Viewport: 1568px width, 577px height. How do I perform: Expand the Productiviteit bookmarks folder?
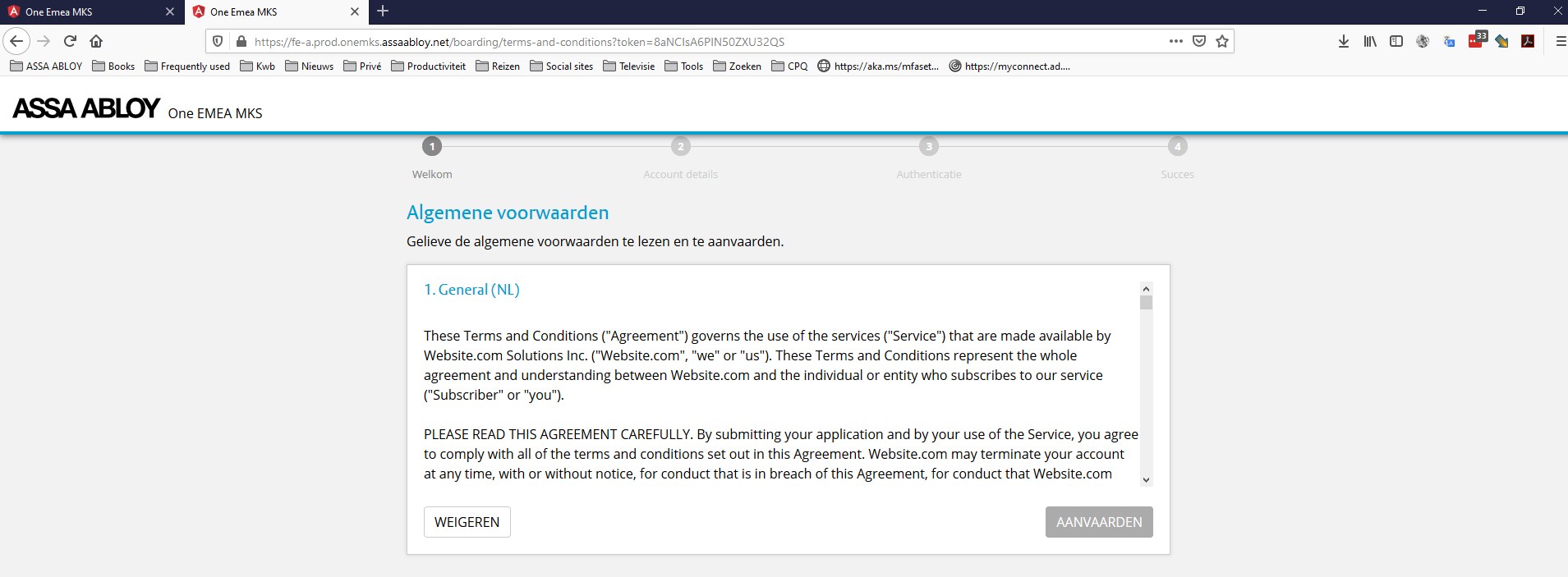click(x=428, y=66)
